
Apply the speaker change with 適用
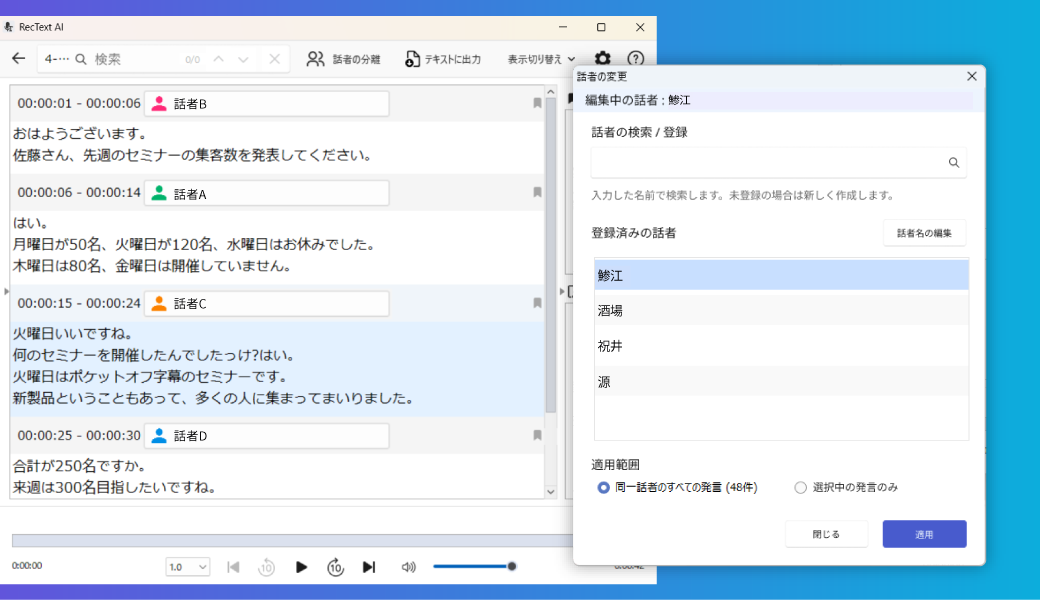coord(923,533)
